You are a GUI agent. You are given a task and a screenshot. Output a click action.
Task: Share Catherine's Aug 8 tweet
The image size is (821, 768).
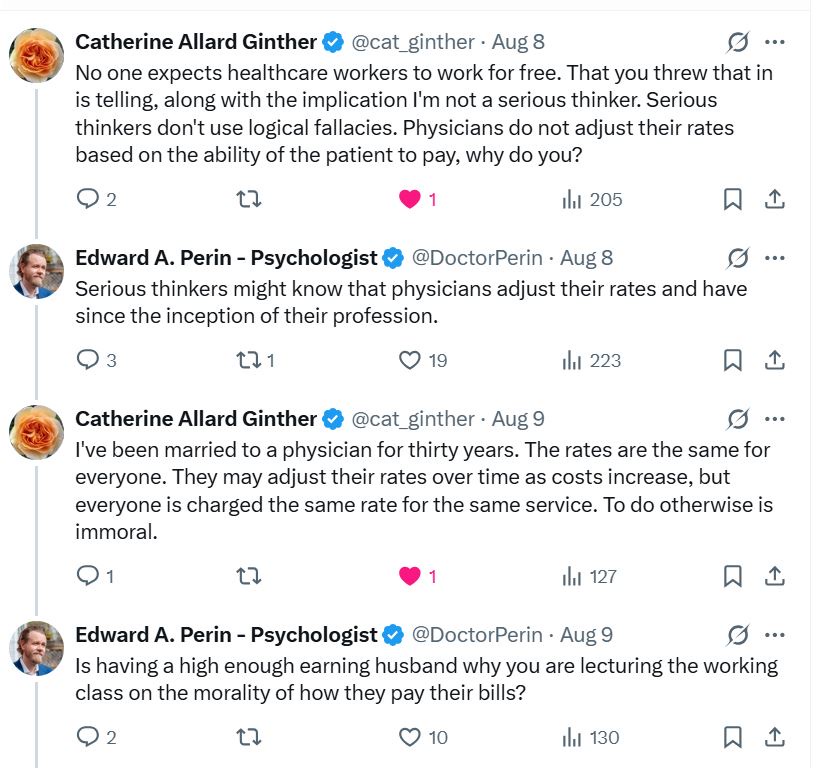coord(774,199)
